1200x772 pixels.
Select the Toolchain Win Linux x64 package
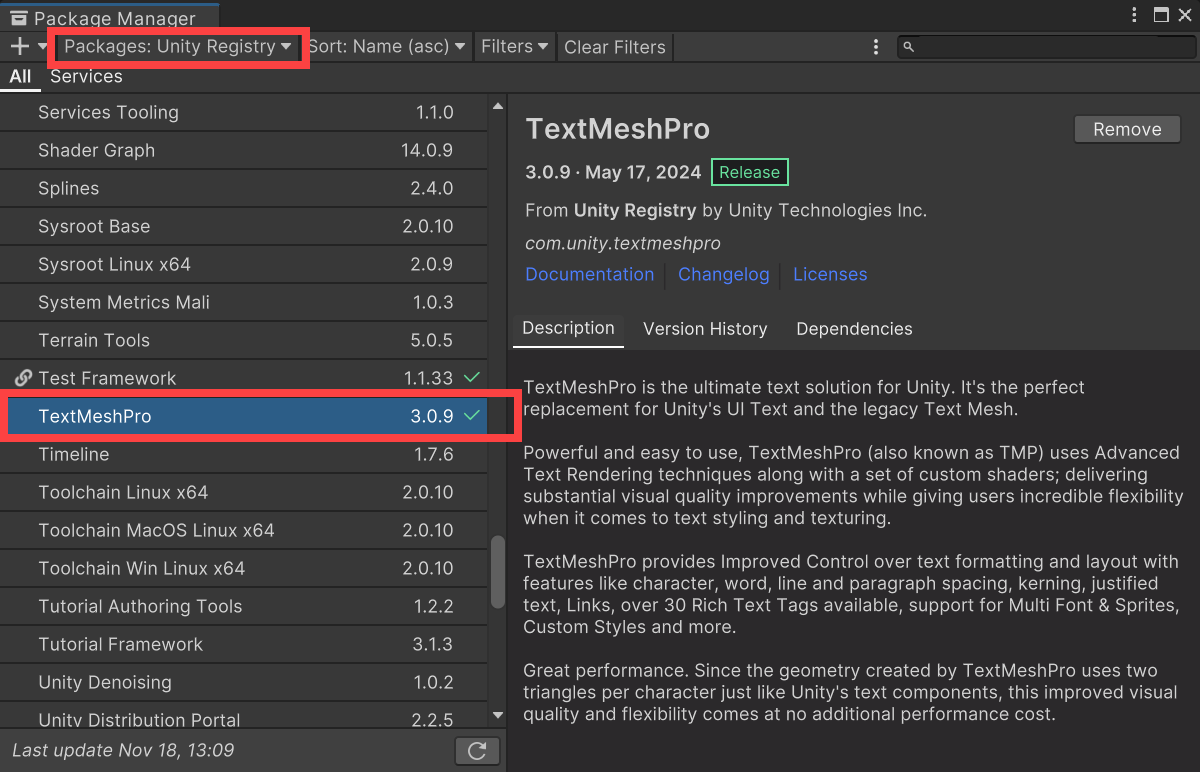pyautogui.click(x=244, y=569)
